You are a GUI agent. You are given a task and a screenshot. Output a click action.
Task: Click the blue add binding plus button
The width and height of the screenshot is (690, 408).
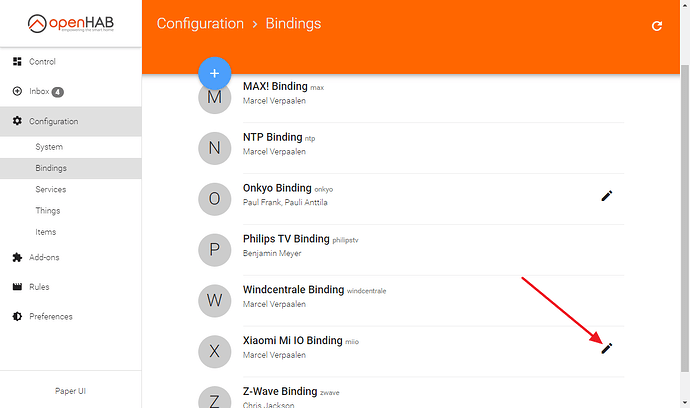pyautogui.click(x=215, y=73)
